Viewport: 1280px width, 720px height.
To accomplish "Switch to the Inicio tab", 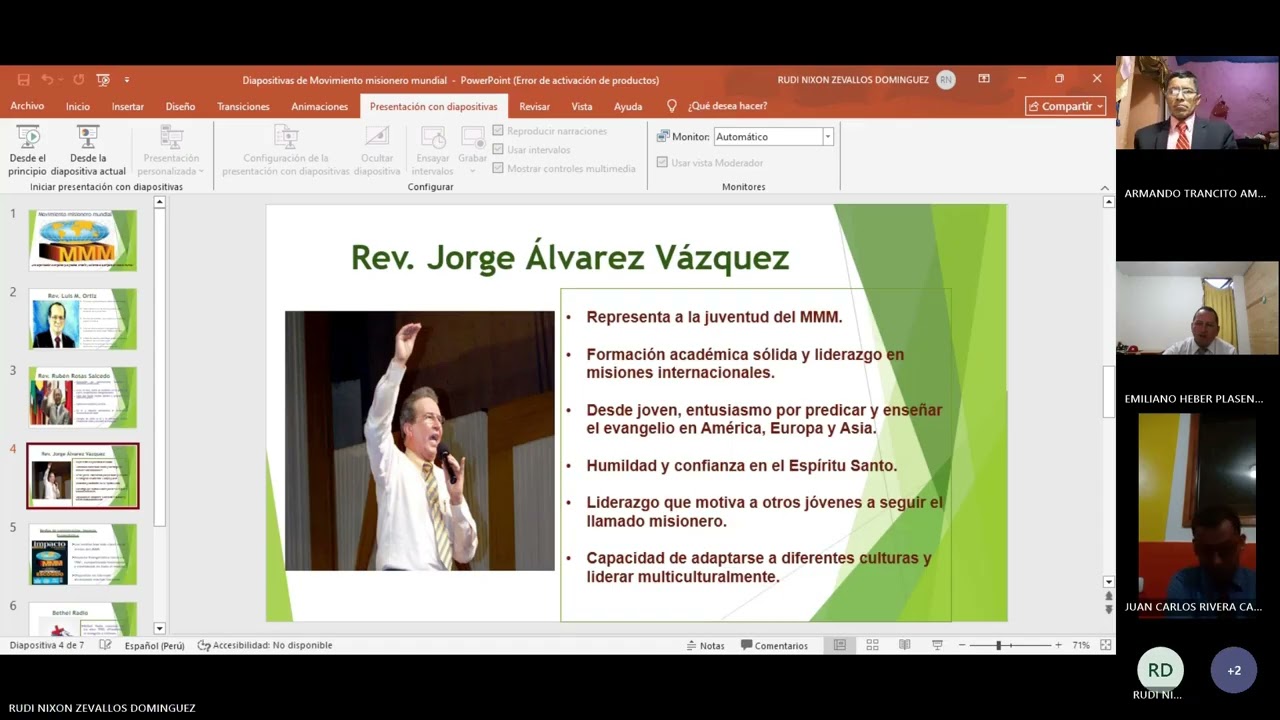I will coord(77,106).
